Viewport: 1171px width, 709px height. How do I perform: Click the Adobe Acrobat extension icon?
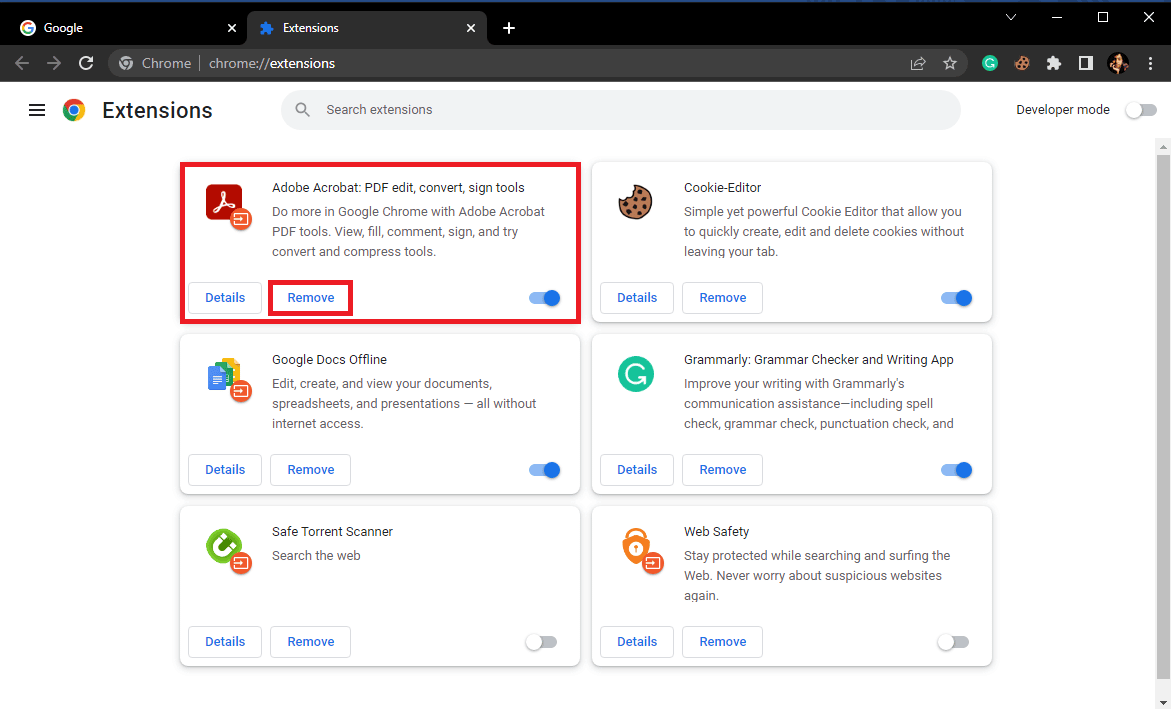point(227,205)
